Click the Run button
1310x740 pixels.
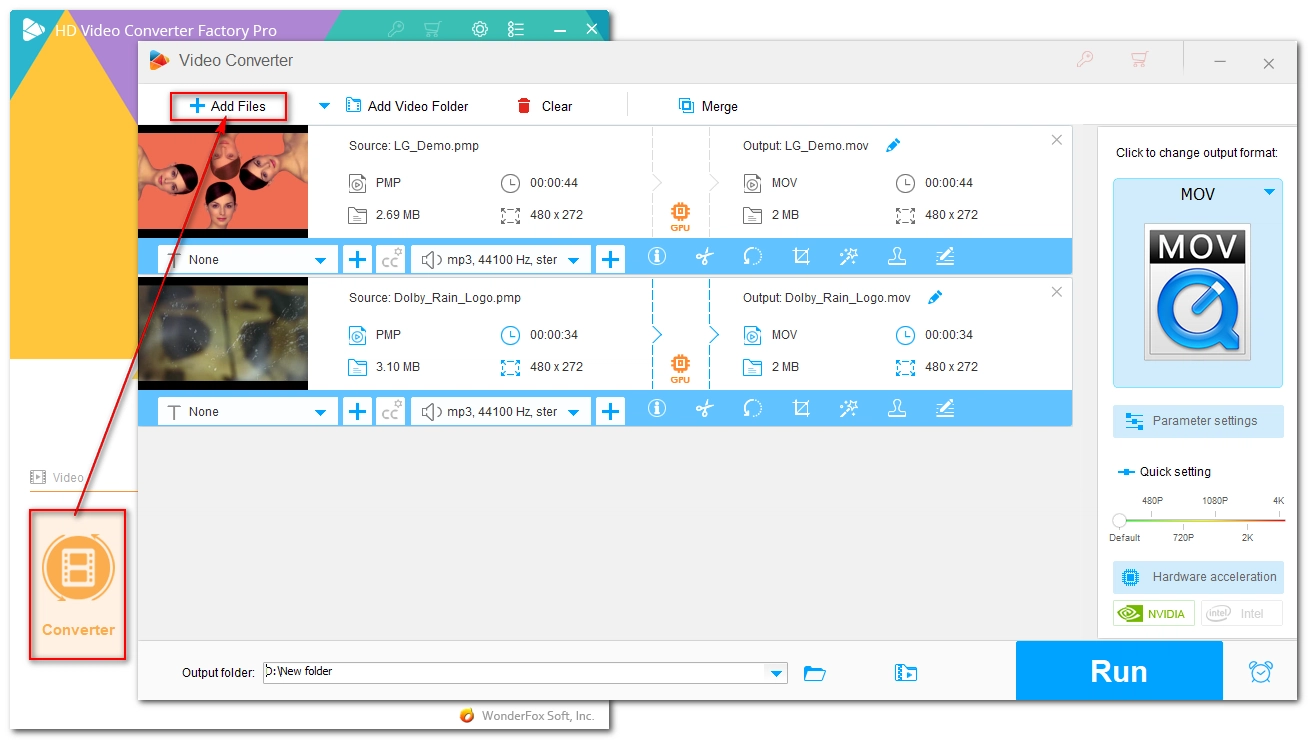1119,671
